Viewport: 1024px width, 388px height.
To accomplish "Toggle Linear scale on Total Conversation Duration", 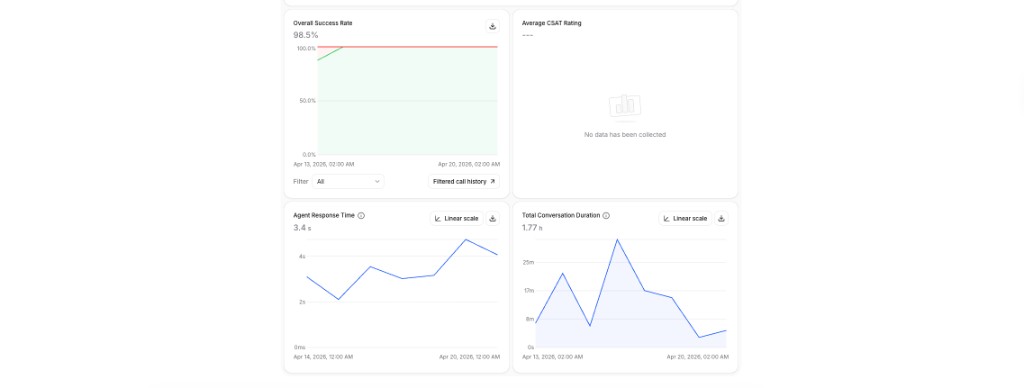I will click(x=685, y=219).
